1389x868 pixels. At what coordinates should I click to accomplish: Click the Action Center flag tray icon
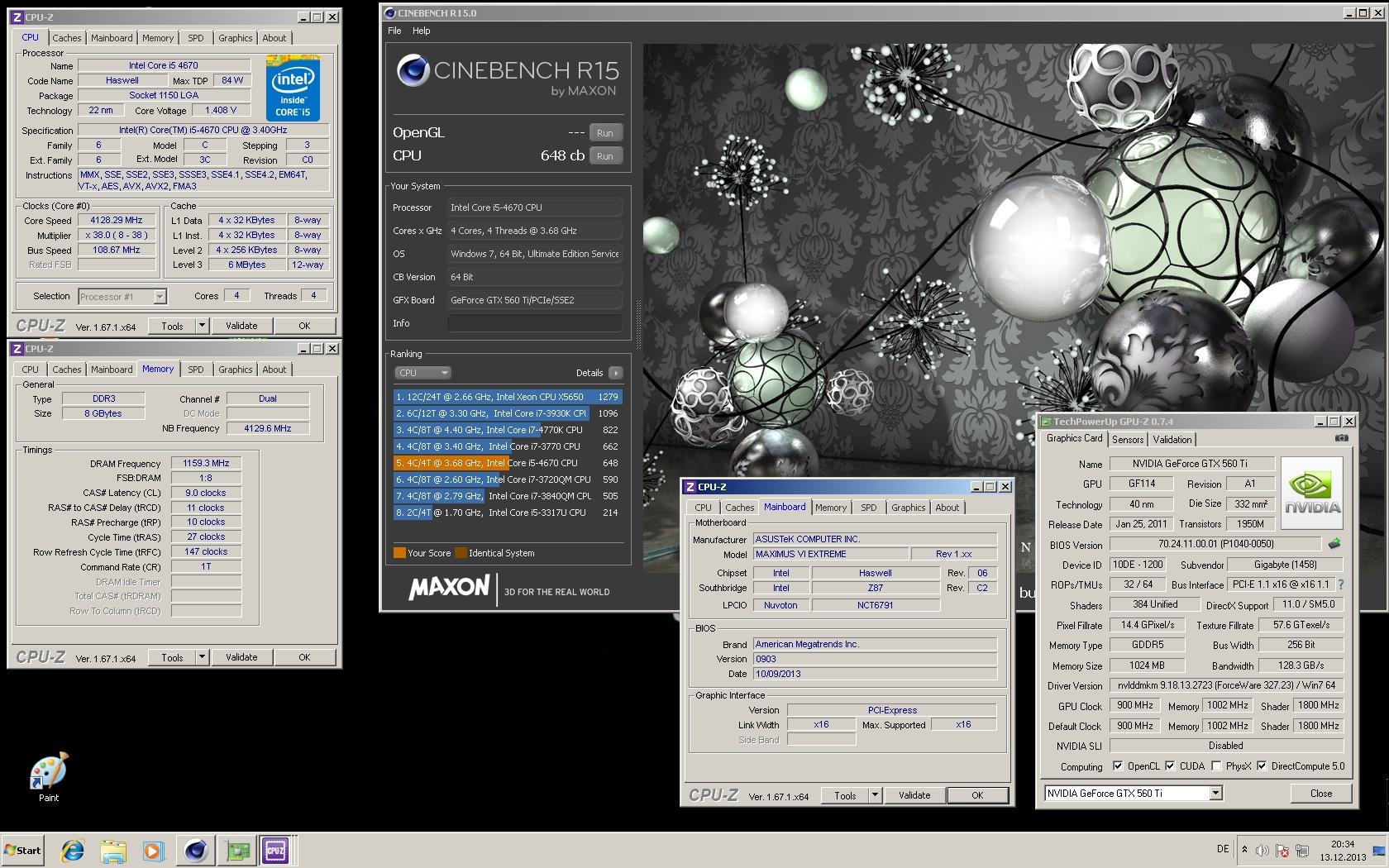pos(1282,851)
